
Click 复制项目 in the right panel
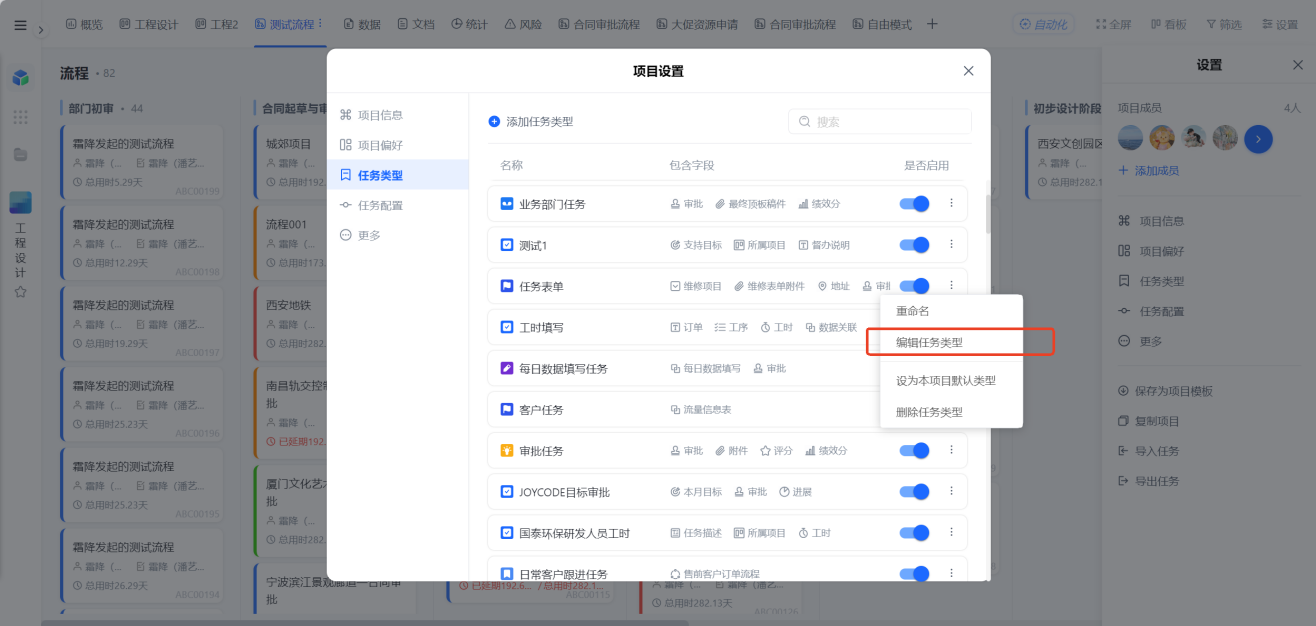pyautogui.click(x=1149, y=421)
